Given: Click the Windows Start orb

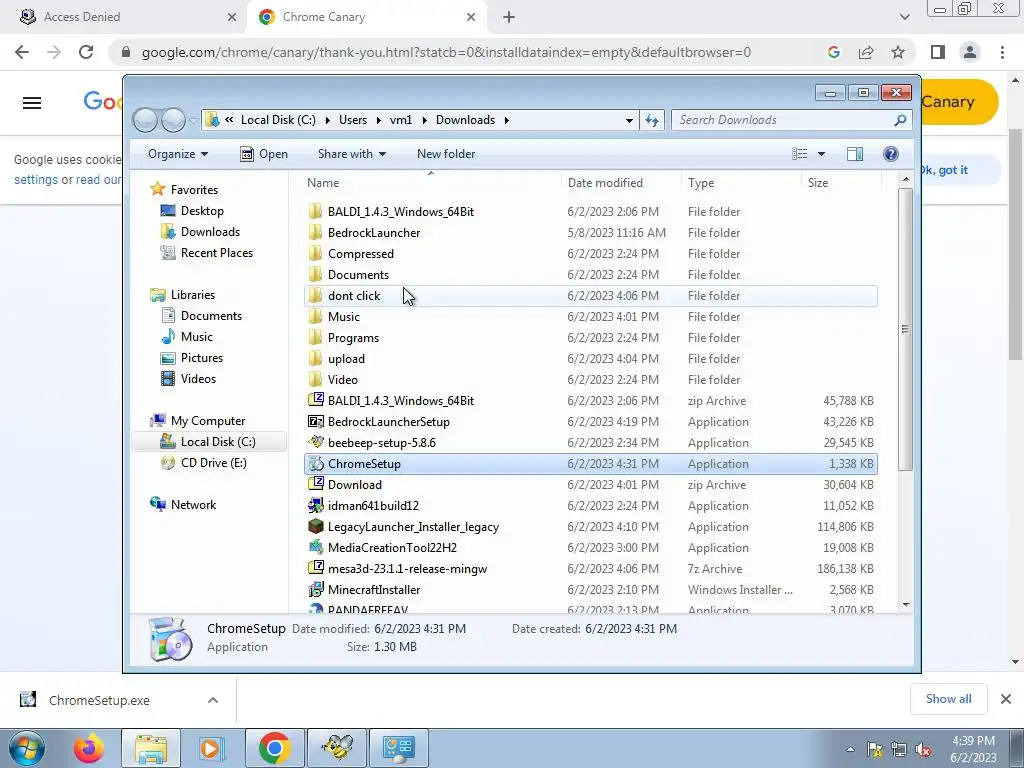Looking at the screenshot, I should click(x=27, y=748).
